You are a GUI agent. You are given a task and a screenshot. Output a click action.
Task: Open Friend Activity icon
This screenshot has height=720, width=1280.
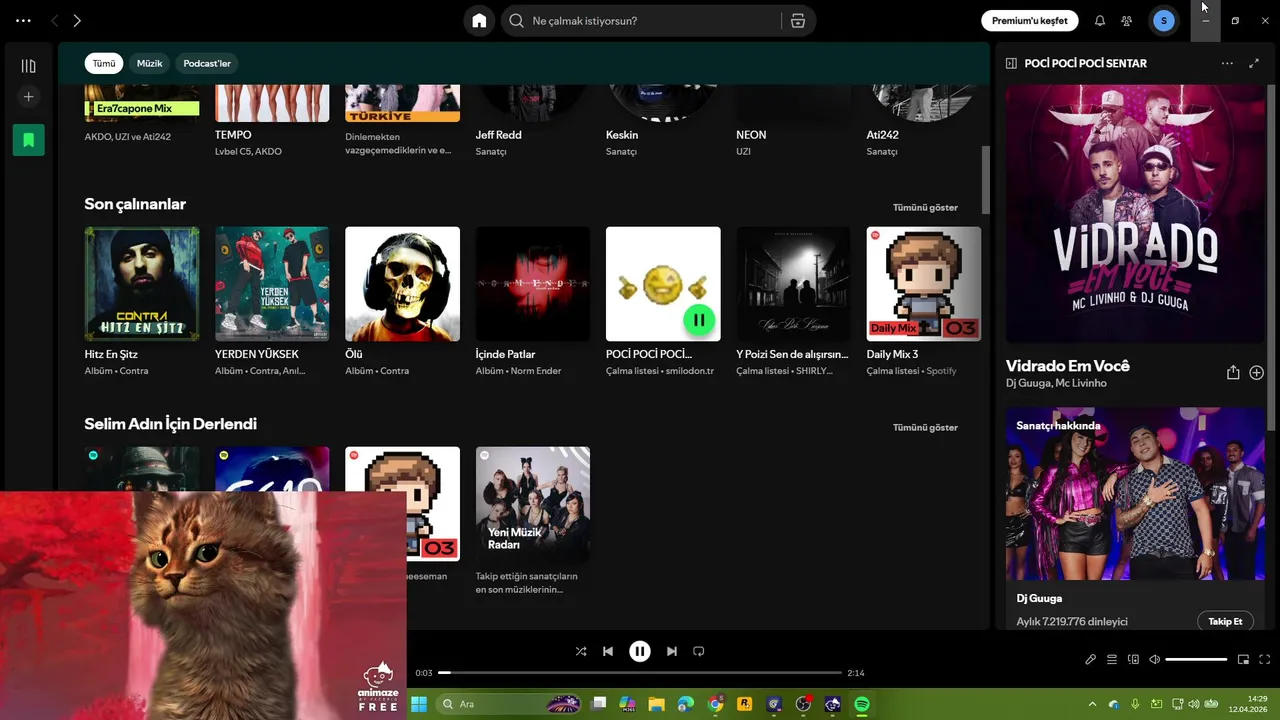[1127, 21]
